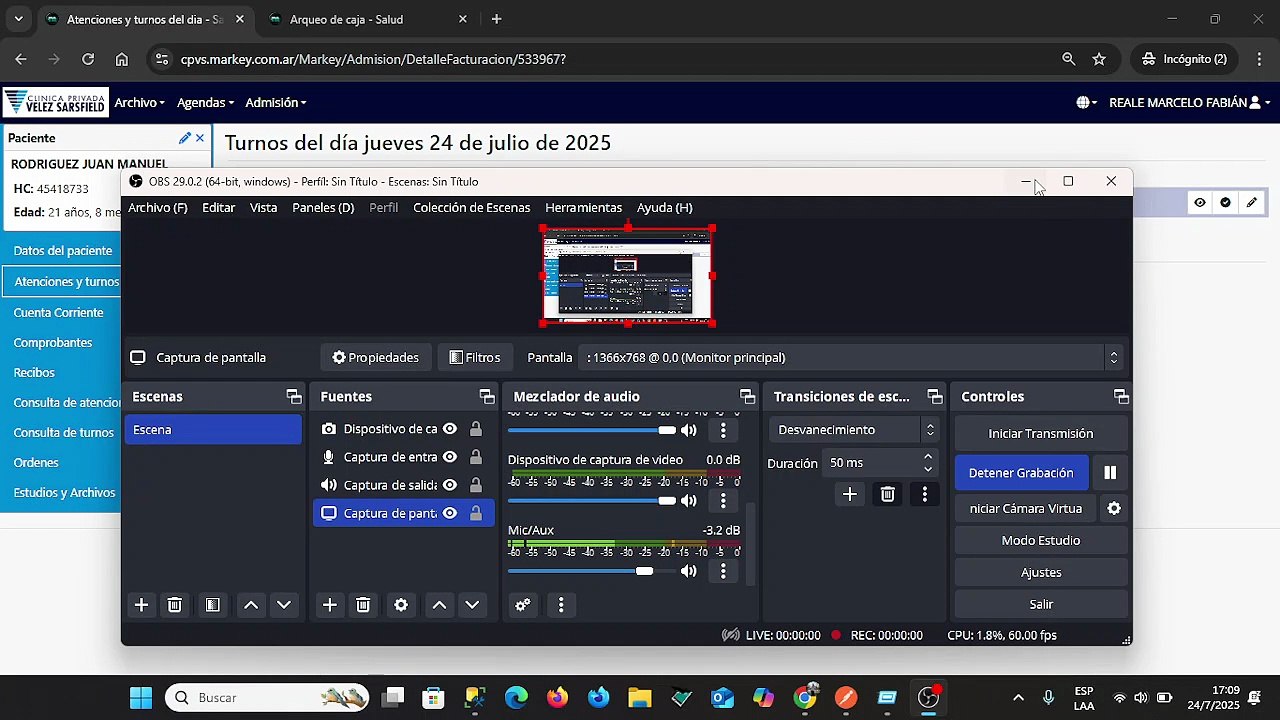Adjust Duración 50 ms stepper arrows
1280x720 pixels.
point(928,463)
